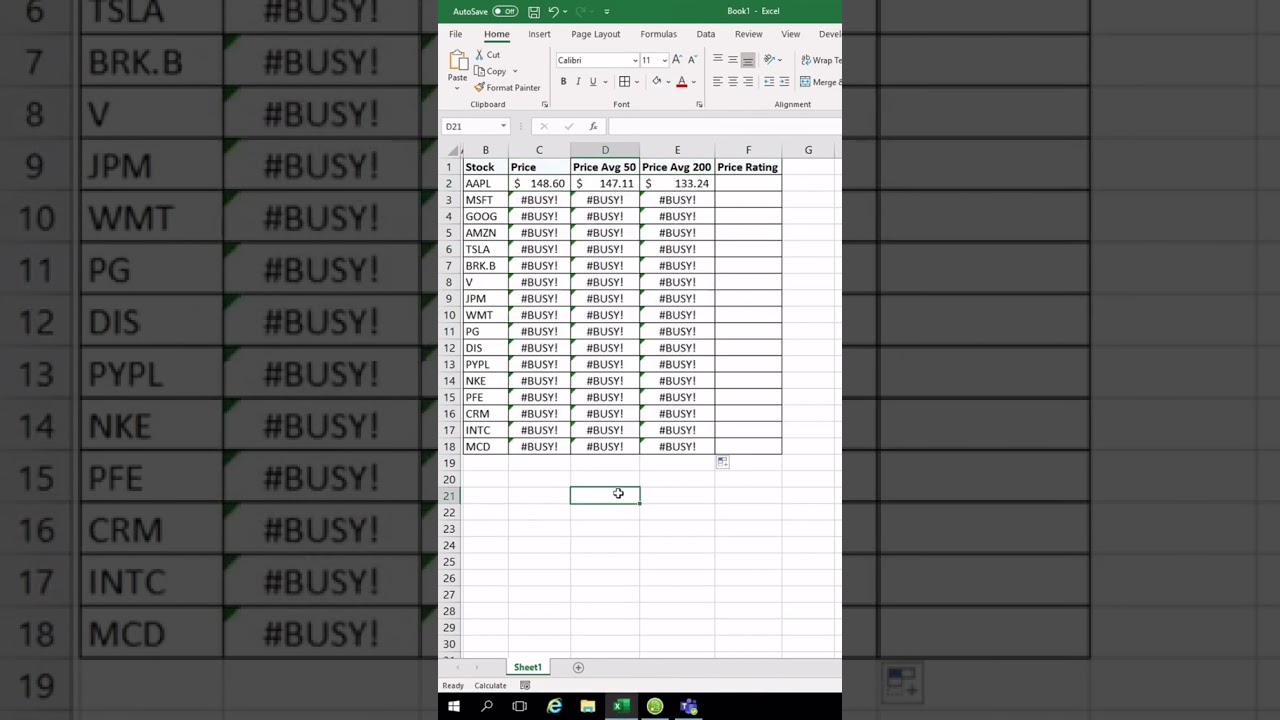Toggle the AutoSave switch
Viewport: 1280px width, 720px height.
tap(505, 11)
